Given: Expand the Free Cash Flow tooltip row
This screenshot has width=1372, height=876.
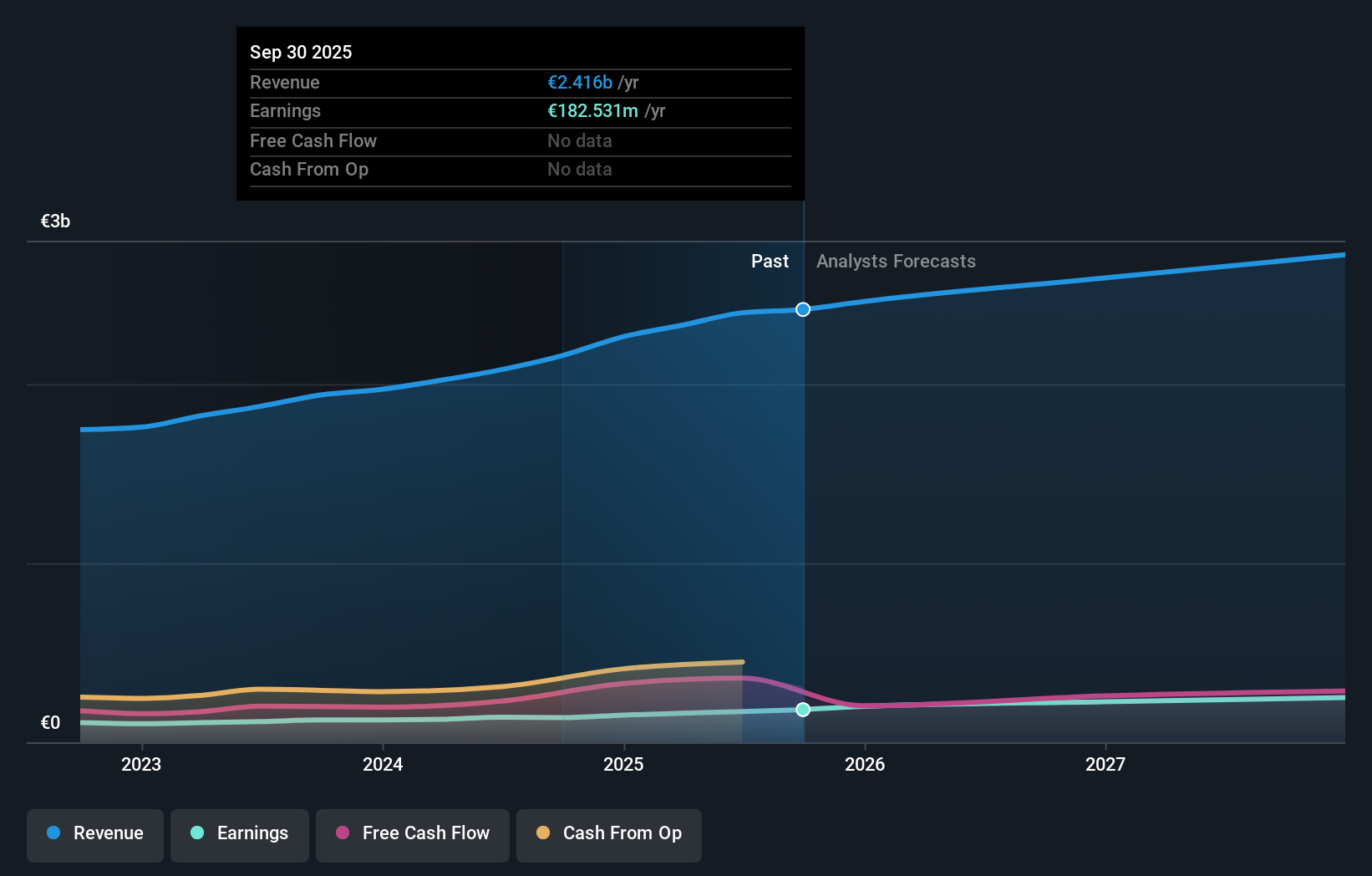Looking at the screenshot, I should [520, 140].
